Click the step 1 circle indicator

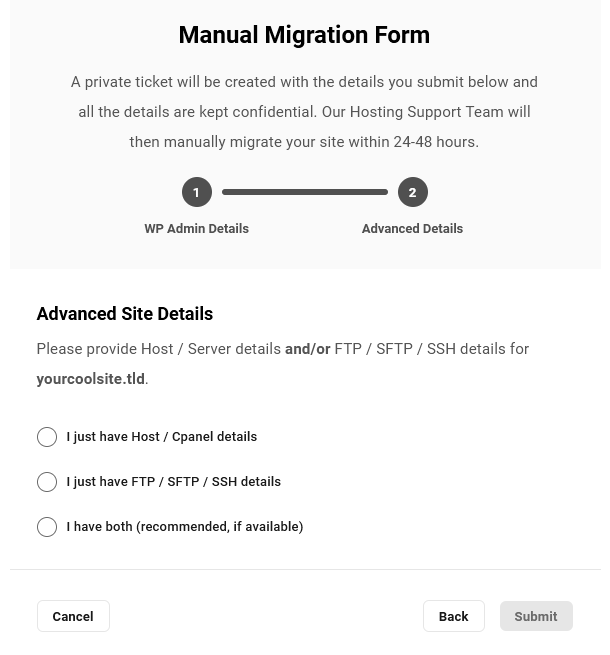click(196, 192)
